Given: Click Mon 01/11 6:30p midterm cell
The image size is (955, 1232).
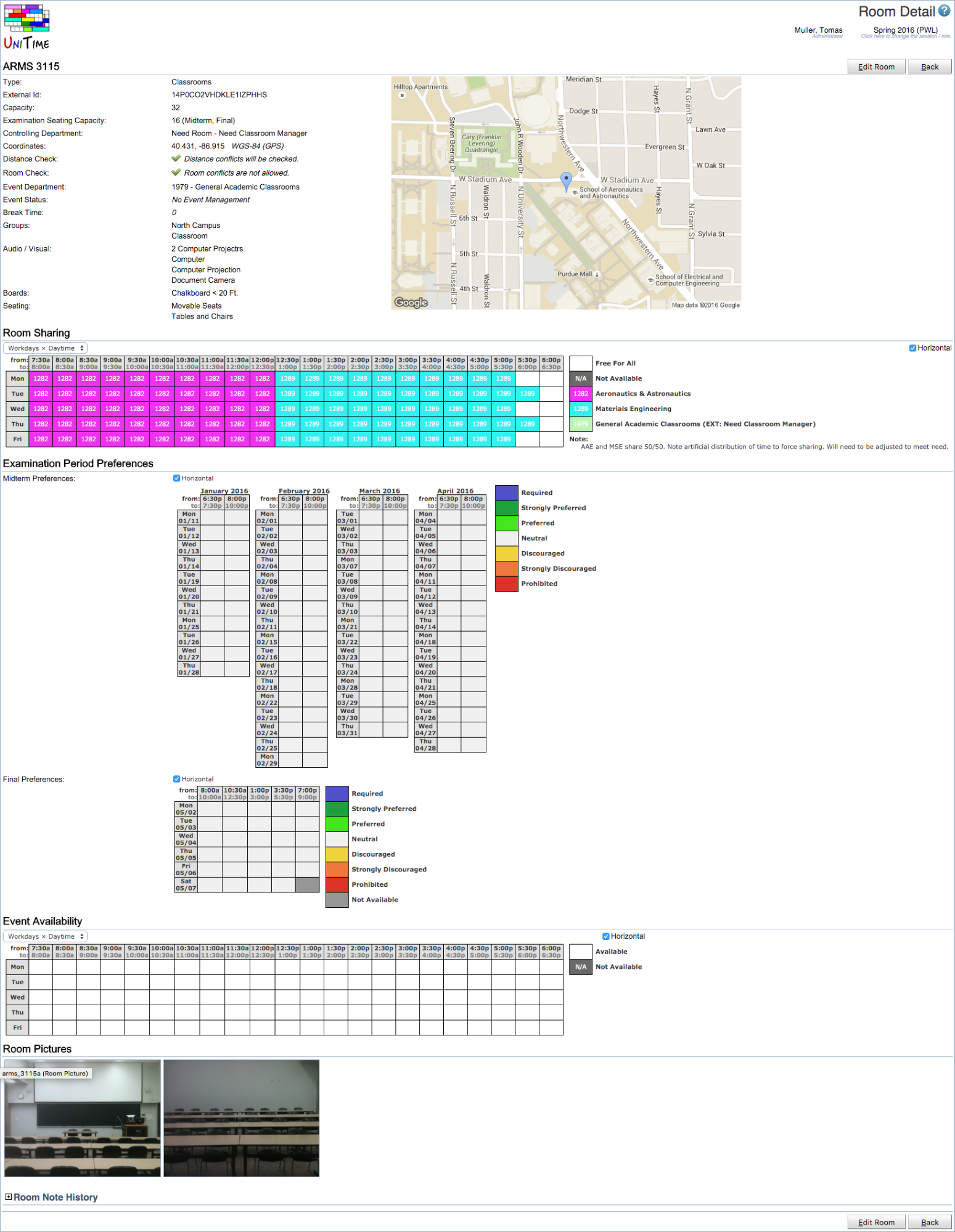Looking at the screenshot, I should tap(212, 517).
